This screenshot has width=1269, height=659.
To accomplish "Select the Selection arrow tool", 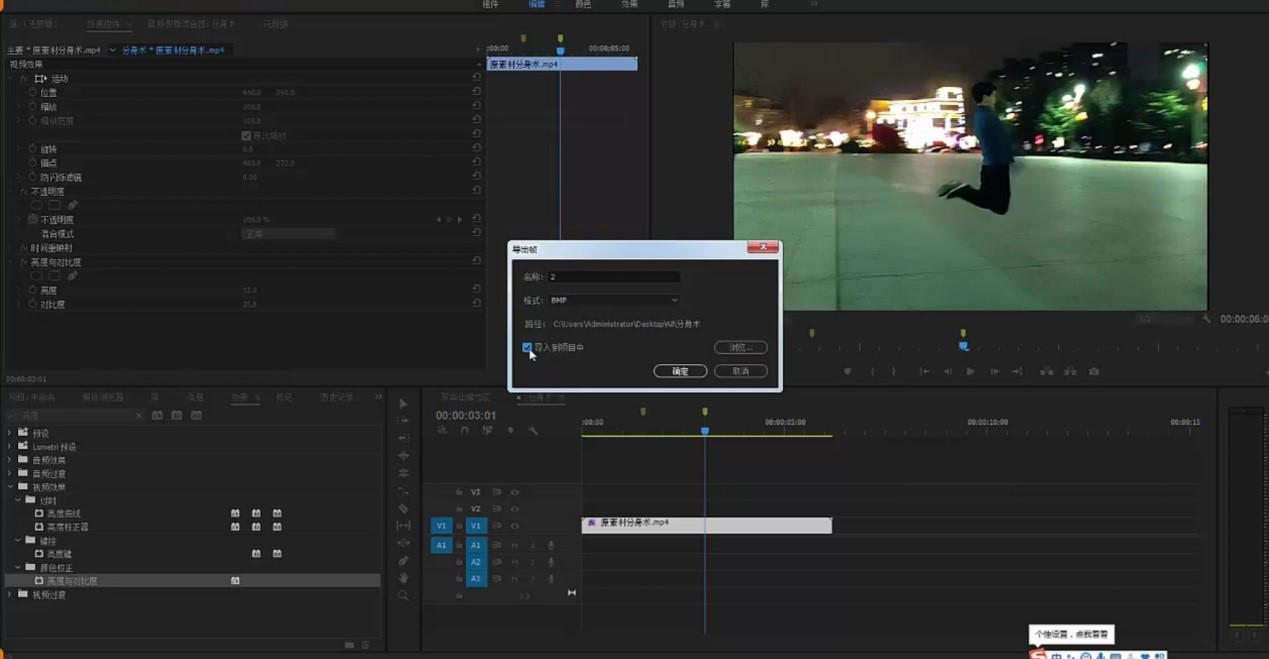I will click(x=403, y=404).
